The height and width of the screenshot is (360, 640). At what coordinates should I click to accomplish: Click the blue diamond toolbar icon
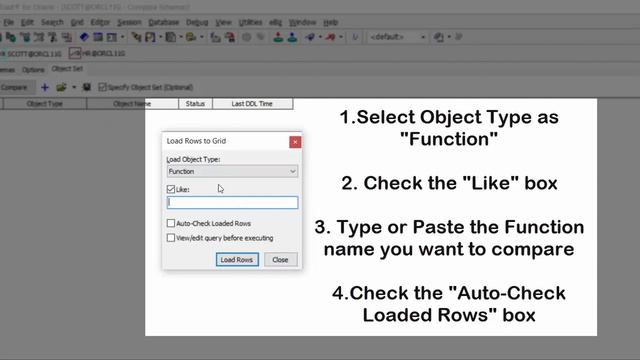tap(84, 37)
